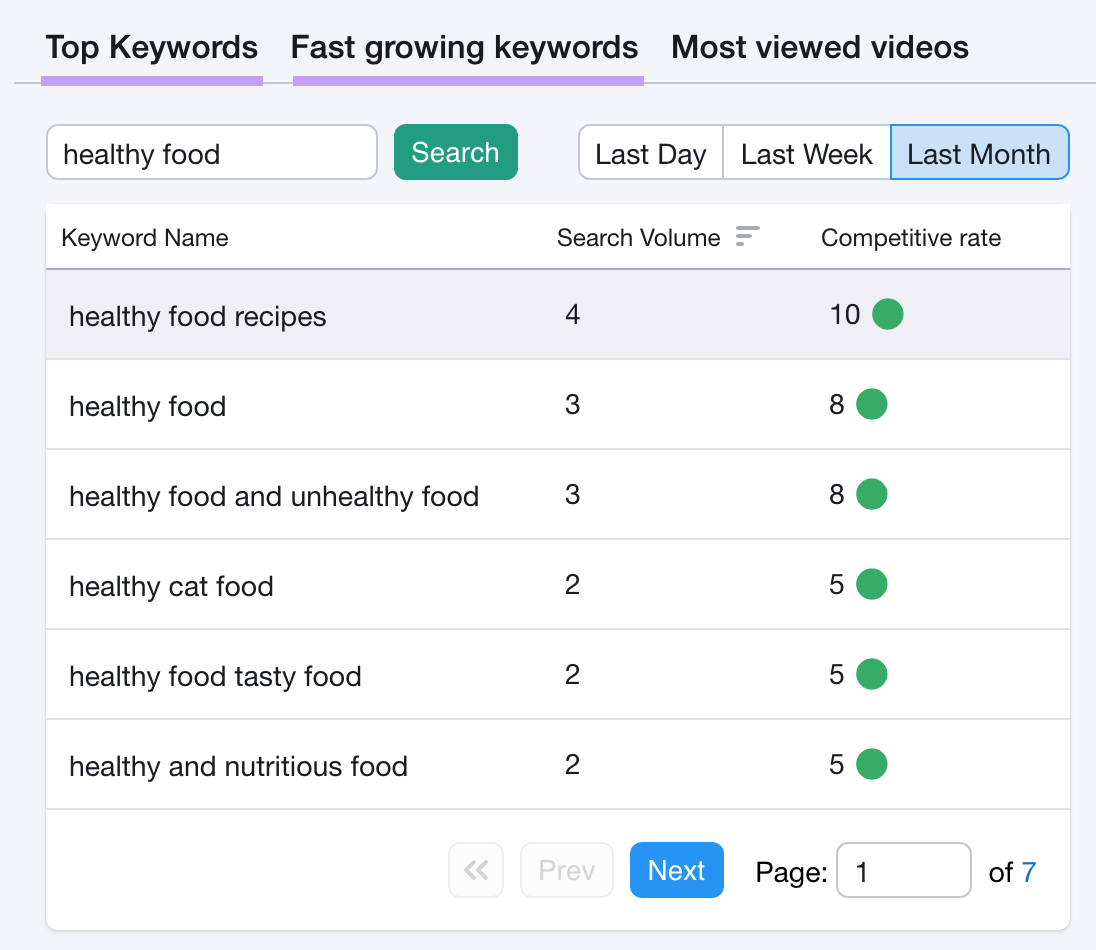Click the green indicator beside 'healthy food'
Screen dimensions: 1096x950
[x=871, y=404]
